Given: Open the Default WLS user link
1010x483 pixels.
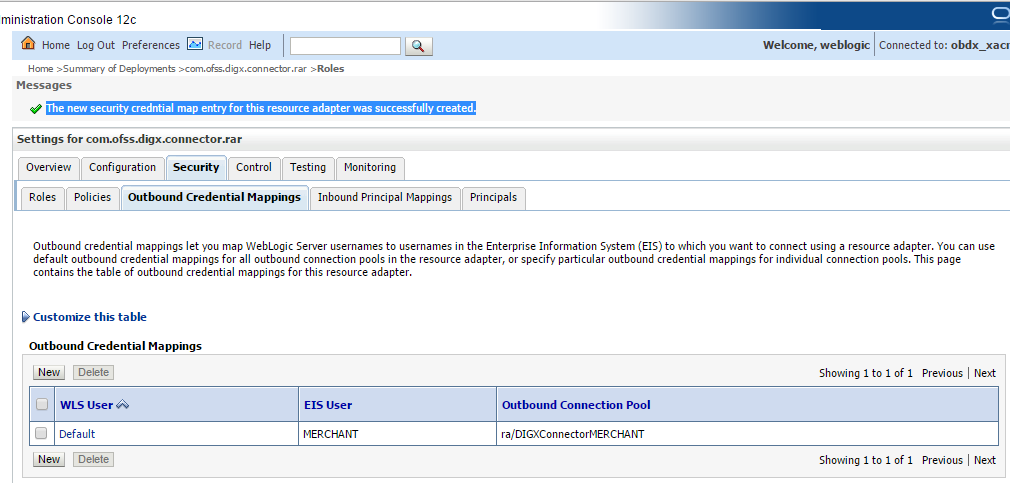Looking at the screenshot, I should point(77,434).
